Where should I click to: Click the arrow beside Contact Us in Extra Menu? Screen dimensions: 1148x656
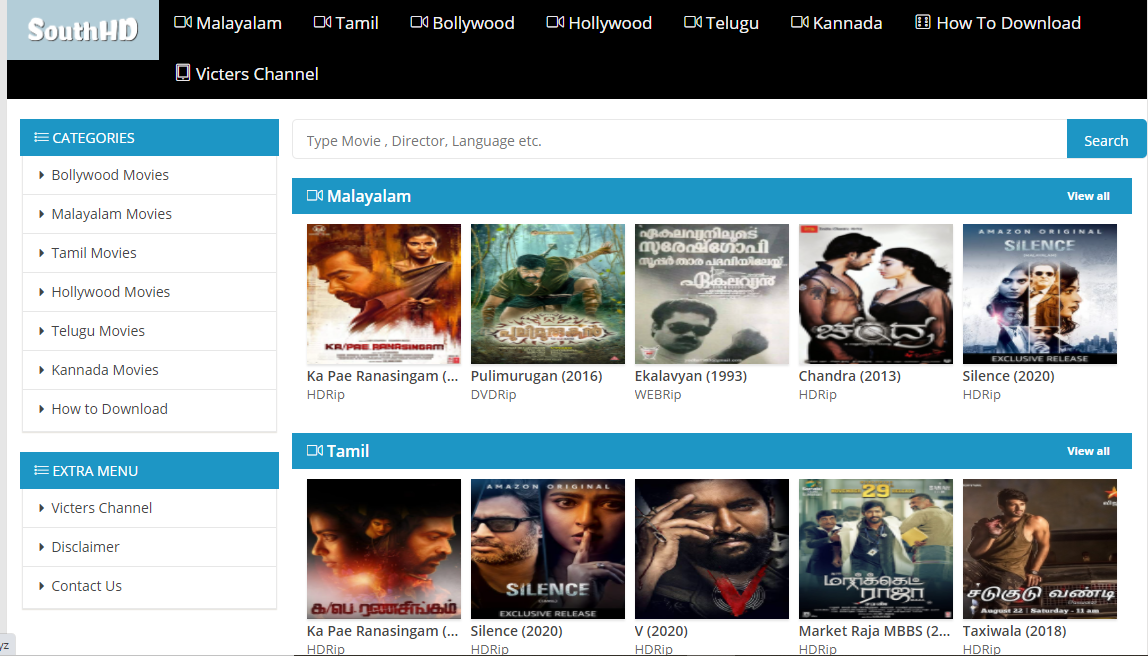click(42, 586)
